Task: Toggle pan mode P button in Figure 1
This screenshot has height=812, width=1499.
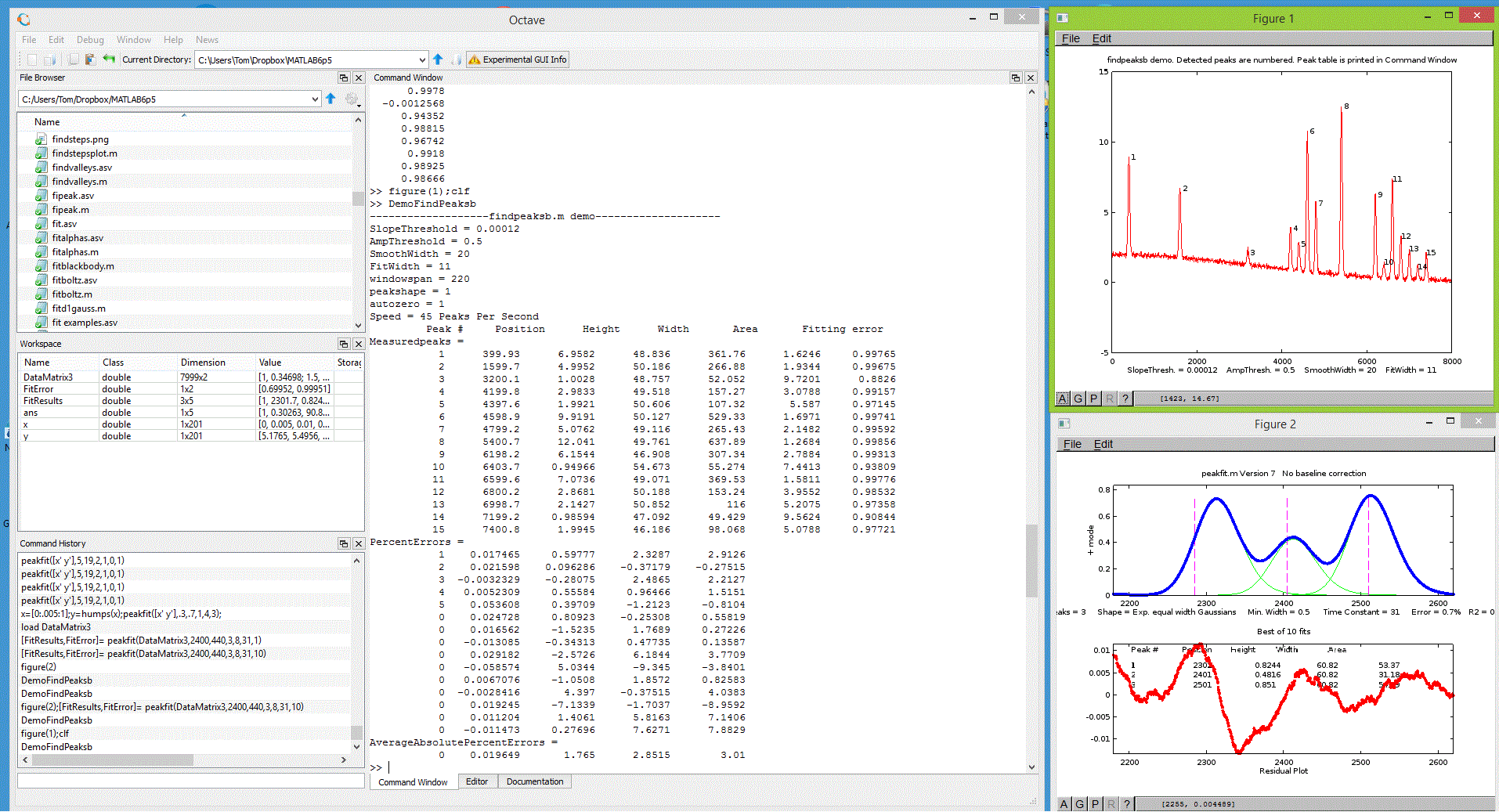Action: point(1094,399)
